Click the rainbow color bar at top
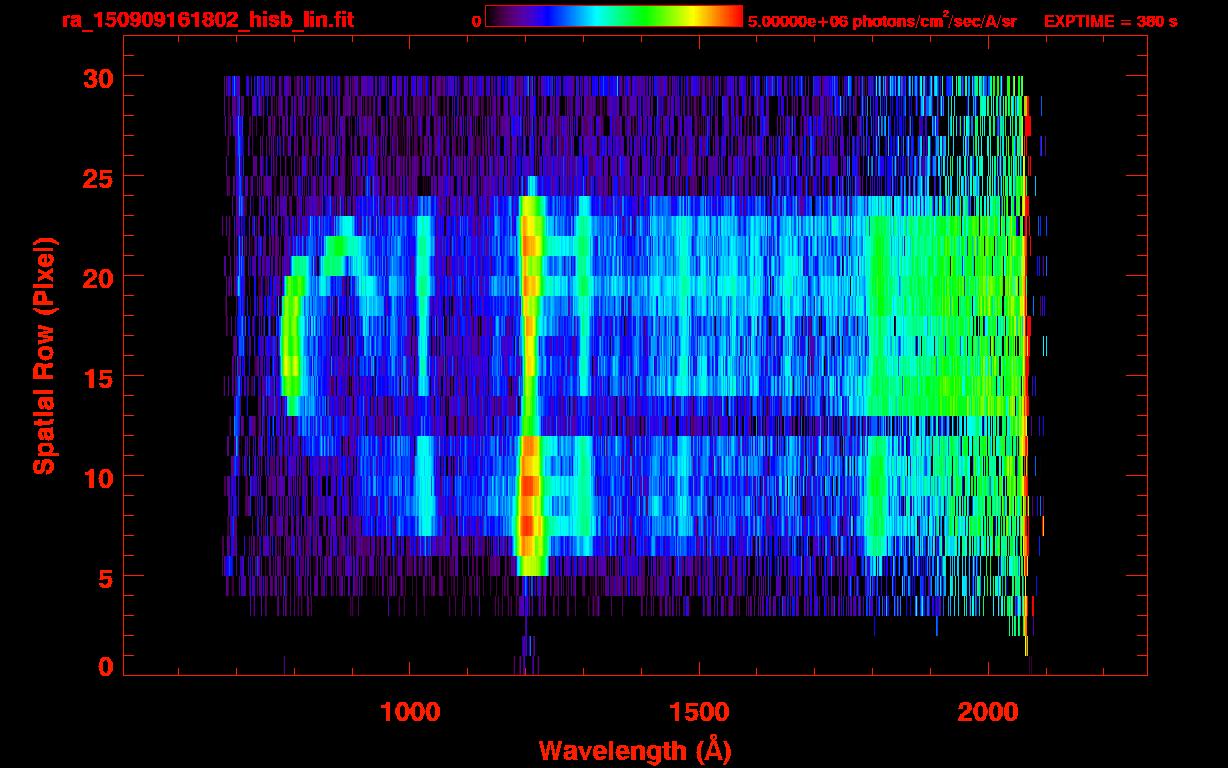Screen dimensions: 1228x768 pyautogui.click(x=613, y=17)
